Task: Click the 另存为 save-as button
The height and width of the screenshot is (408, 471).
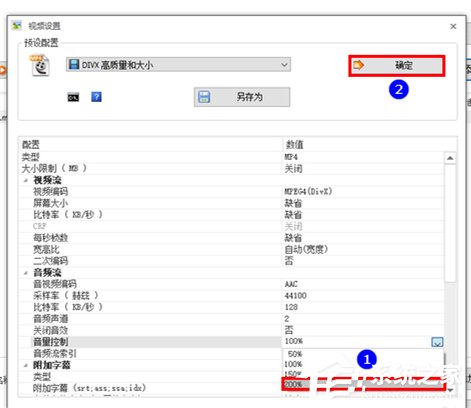Action: point(242,97)
